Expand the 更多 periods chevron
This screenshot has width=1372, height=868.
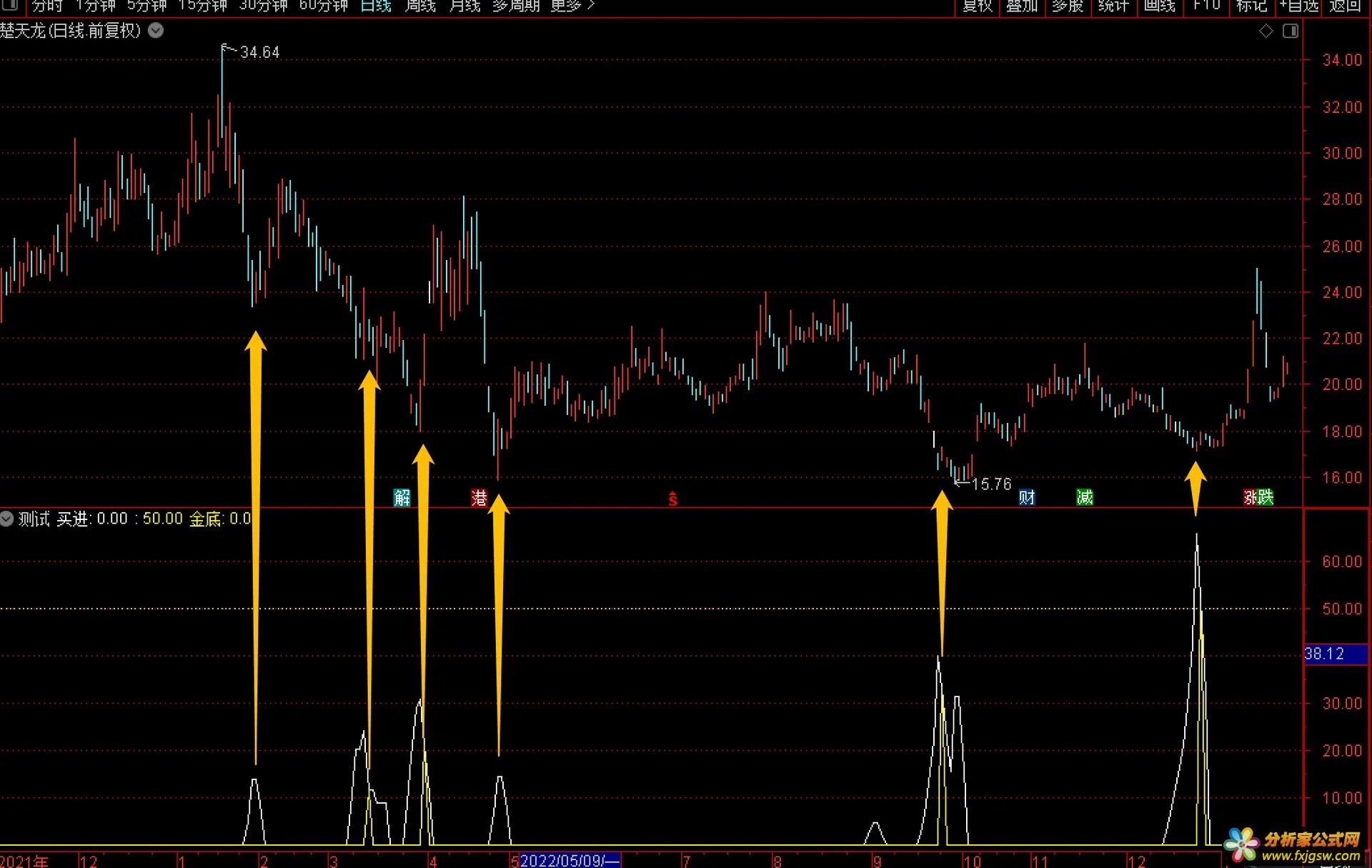pyautogui.click(x=590, y=6)
